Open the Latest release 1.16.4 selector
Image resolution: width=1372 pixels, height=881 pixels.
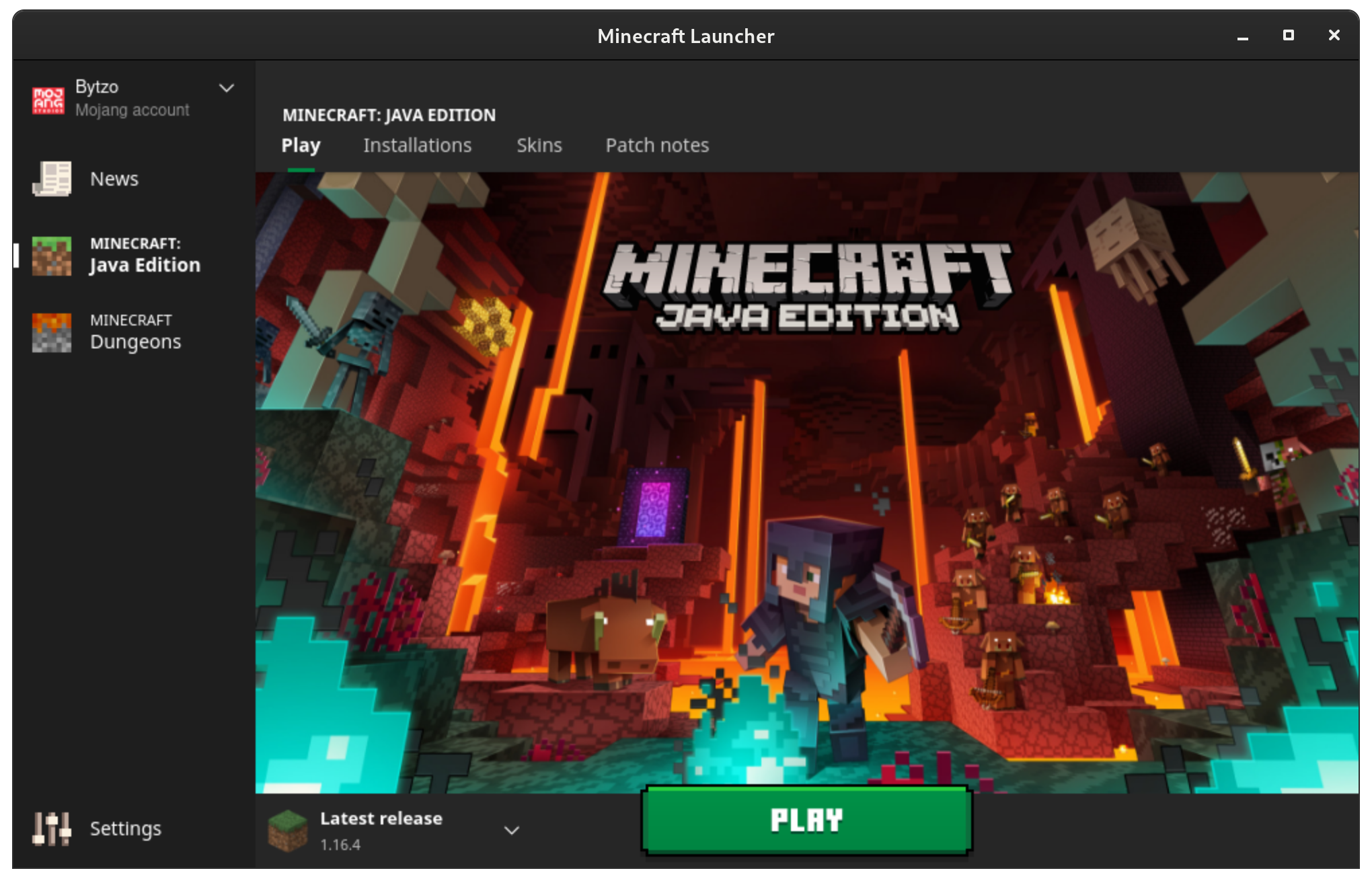381,830
